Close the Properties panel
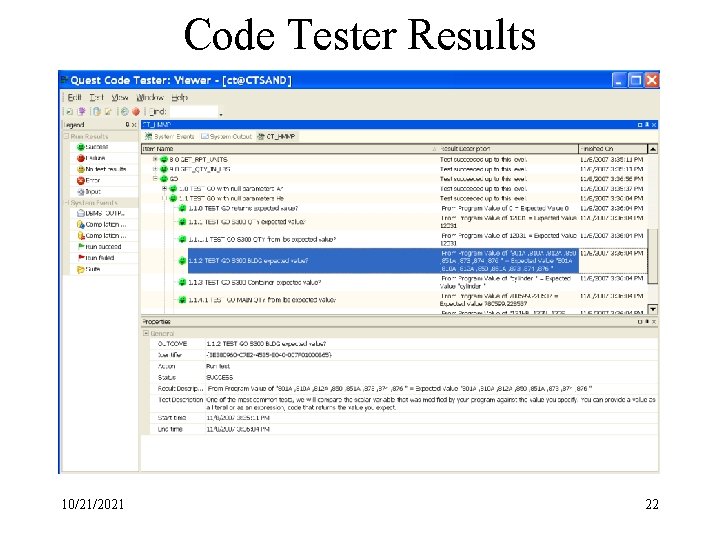Viewport: 720px width, 540px height. (x=654, y=321)
